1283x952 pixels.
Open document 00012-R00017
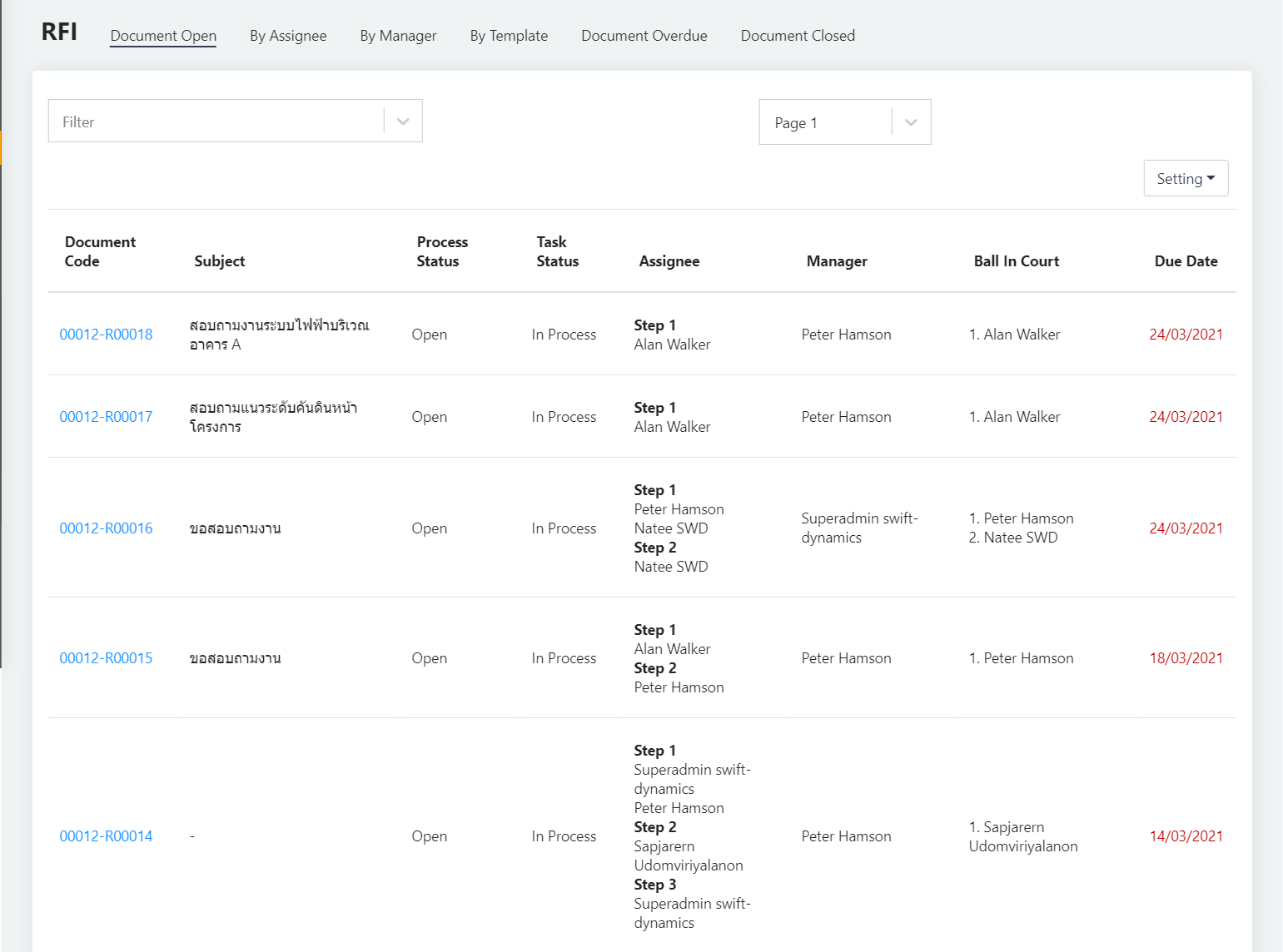point(106,417)
